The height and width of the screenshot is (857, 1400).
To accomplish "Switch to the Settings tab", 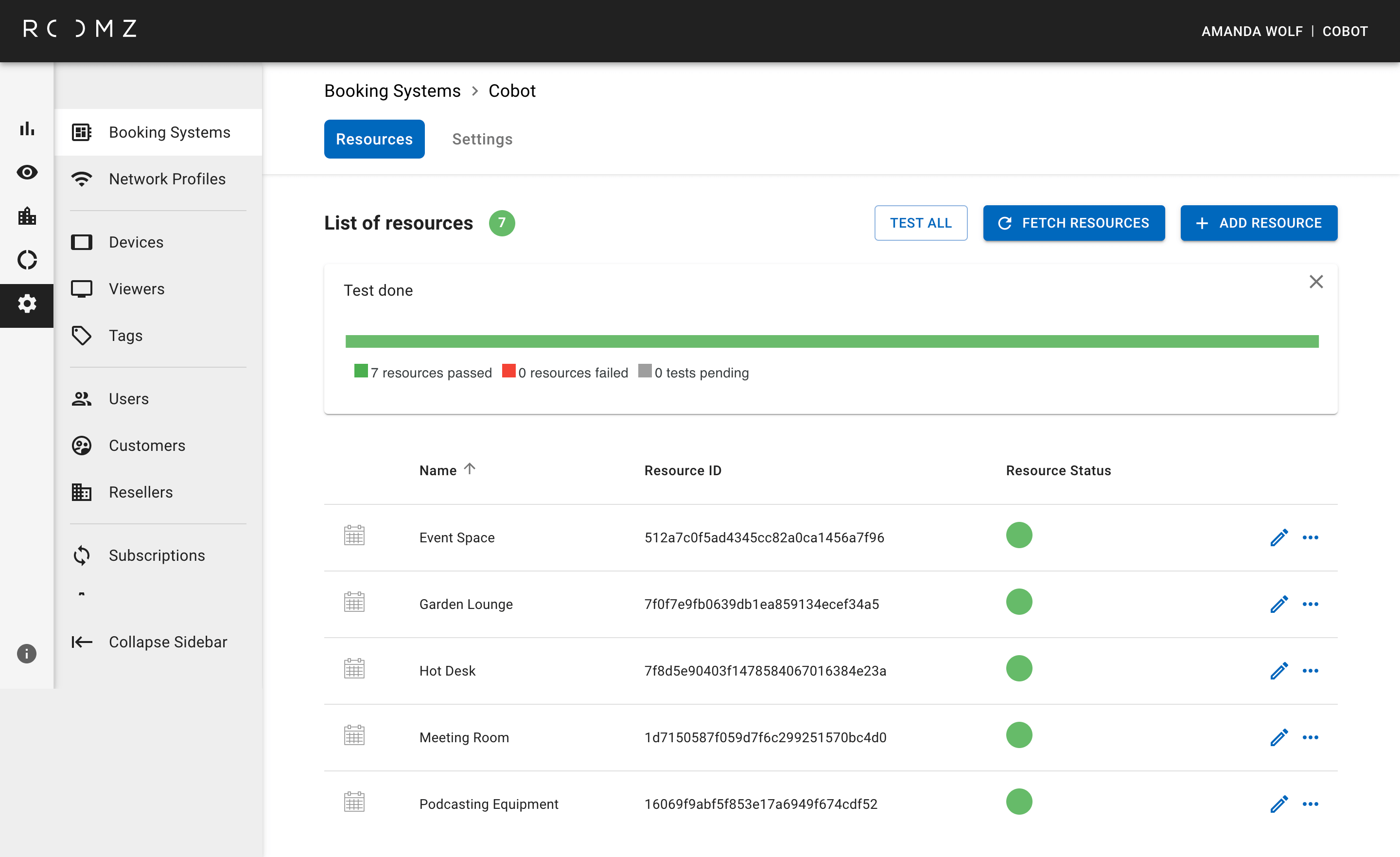I will coord(482,139).
